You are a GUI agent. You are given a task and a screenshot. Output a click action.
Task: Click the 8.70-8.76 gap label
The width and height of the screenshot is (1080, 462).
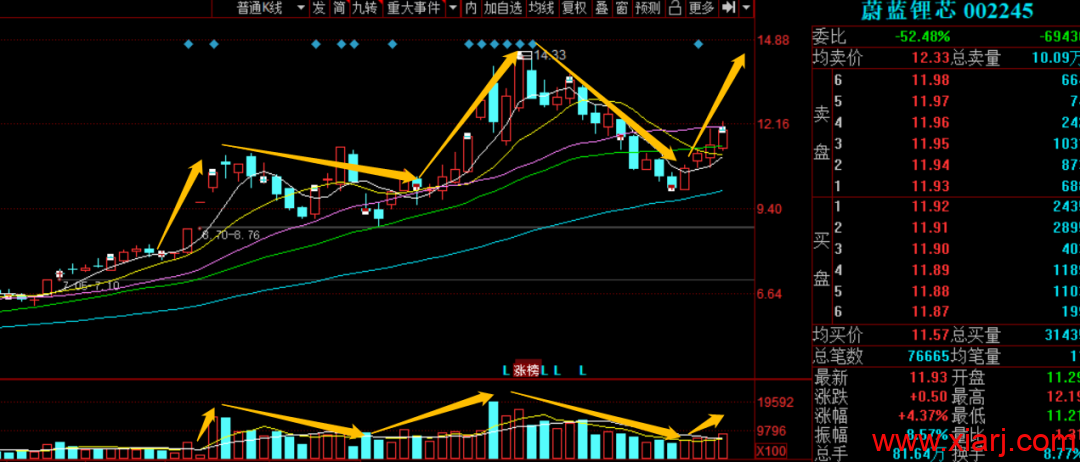tap(230, 235)
